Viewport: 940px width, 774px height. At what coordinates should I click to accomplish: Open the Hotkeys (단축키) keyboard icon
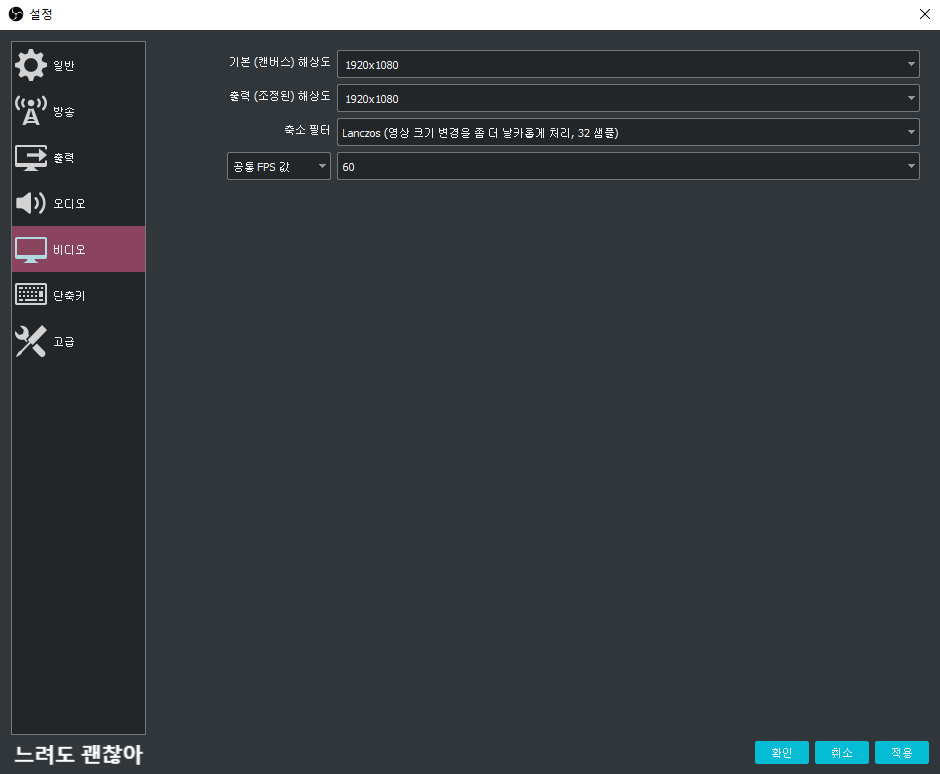31,295
